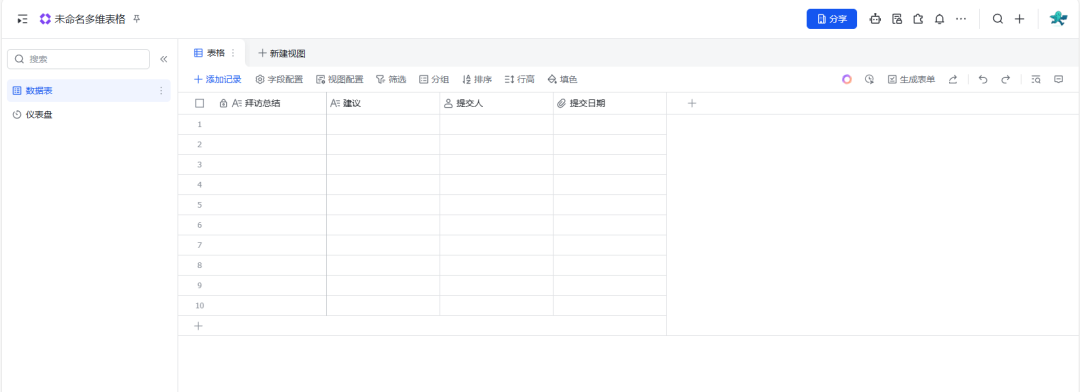Open the notification bell
The width and height of the screenshot is (1080, 392).
[939, 19]
